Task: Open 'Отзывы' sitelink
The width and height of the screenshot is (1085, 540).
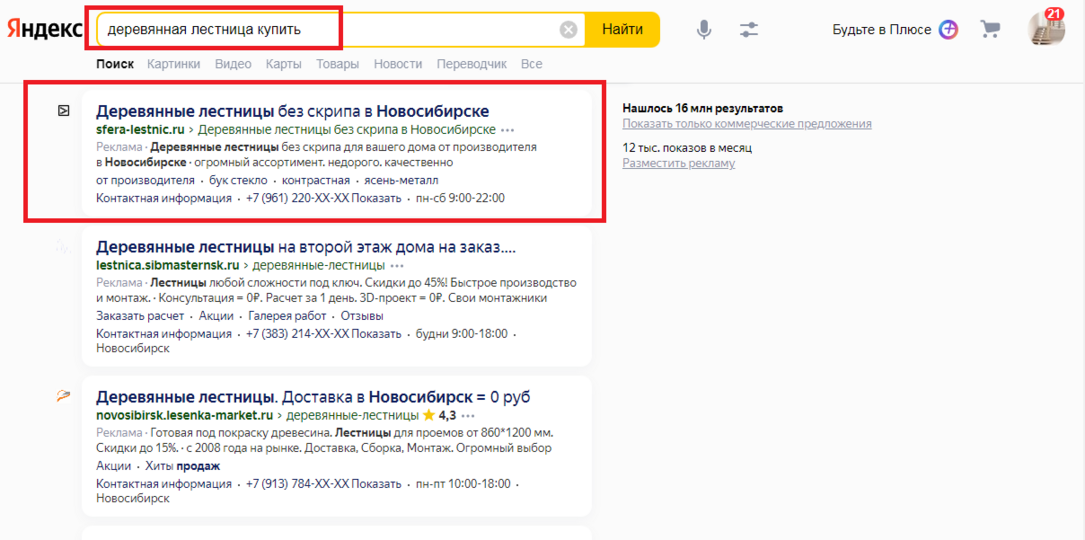Action: [362, 316]
